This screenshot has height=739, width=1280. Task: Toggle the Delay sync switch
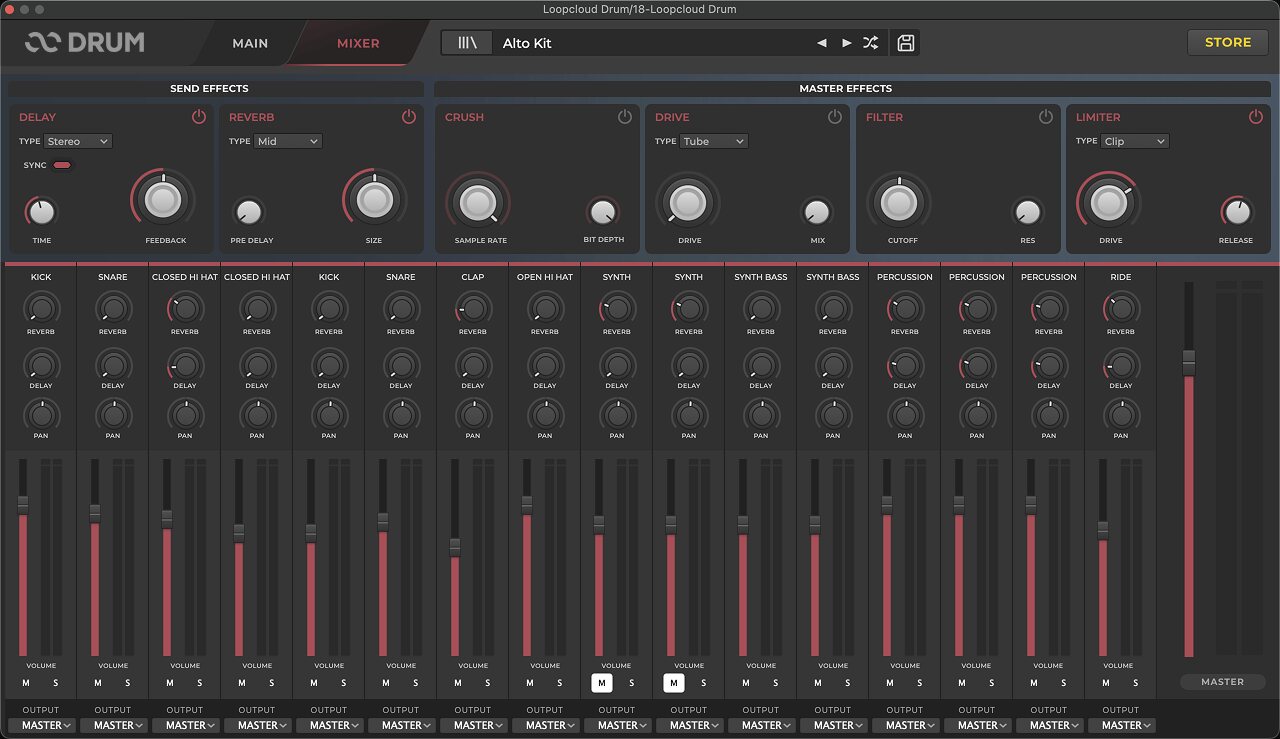62,165
